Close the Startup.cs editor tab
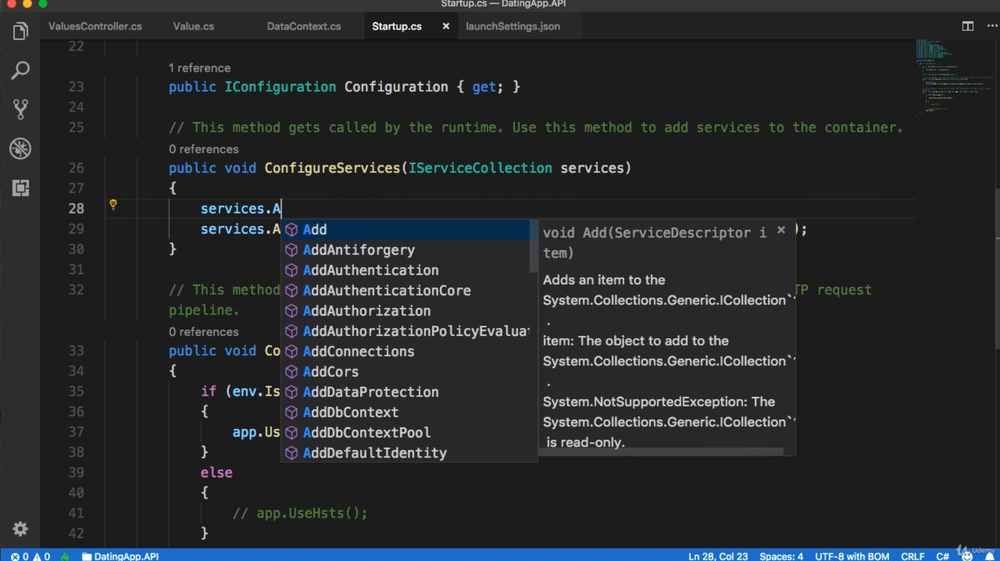This screenshot has width=1000, height=561. (x=446, y=26)
